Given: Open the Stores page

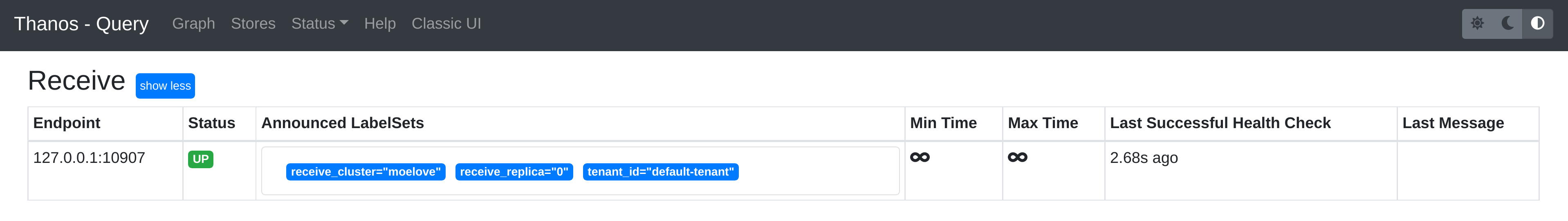Looking at the screenshot, I should tap(253, 24).
